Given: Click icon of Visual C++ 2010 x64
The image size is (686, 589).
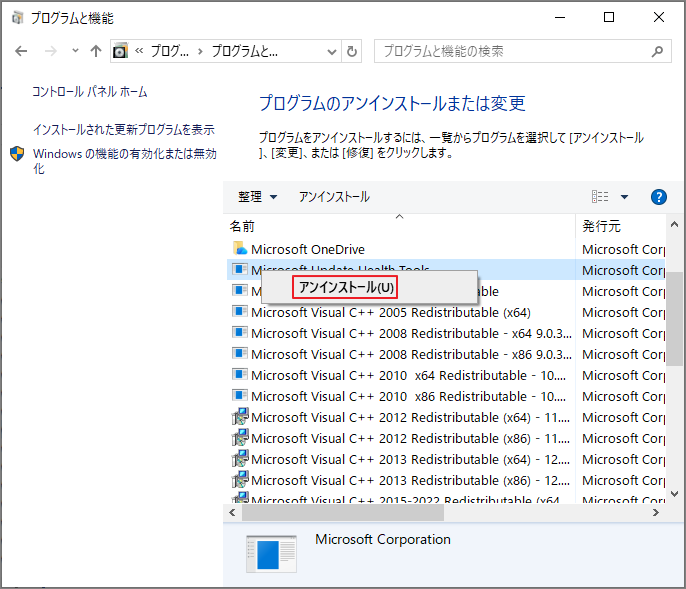Looking at the screenshot, I should click(x=240, y=374).
